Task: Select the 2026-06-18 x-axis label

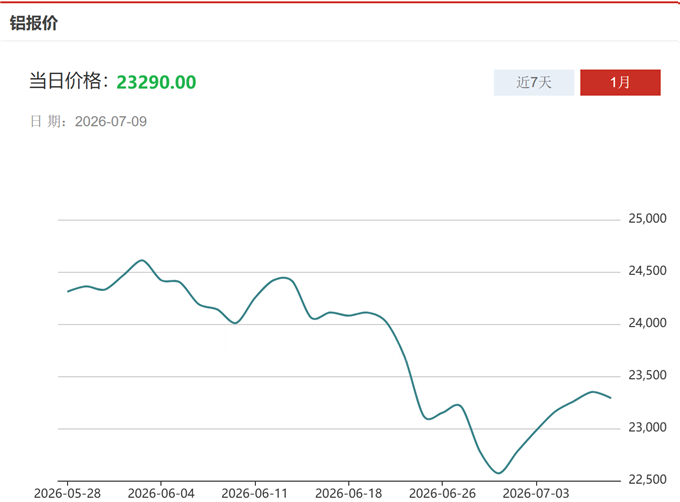Action: pyautogui.click(x=349, y=493)
